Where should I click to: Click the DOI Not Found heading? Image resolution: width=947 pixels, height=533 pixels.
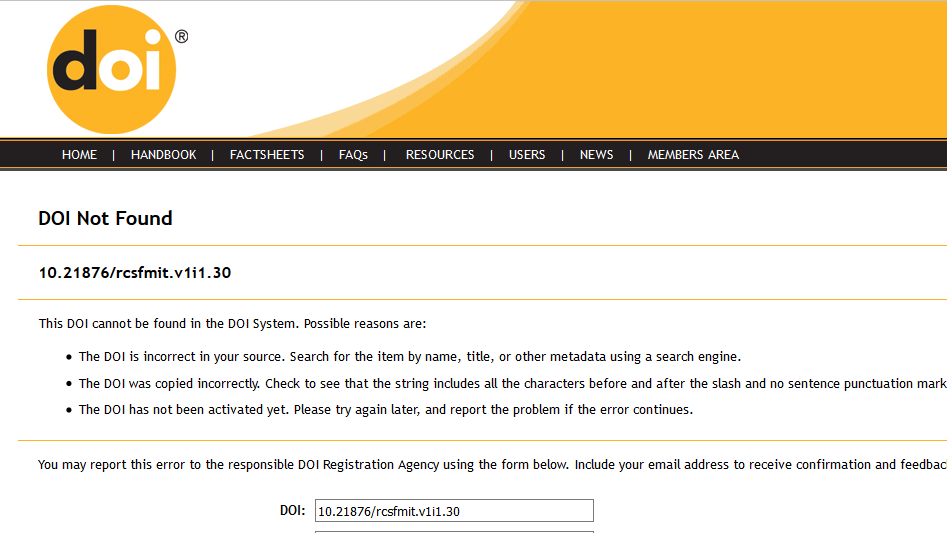[105, 218]
